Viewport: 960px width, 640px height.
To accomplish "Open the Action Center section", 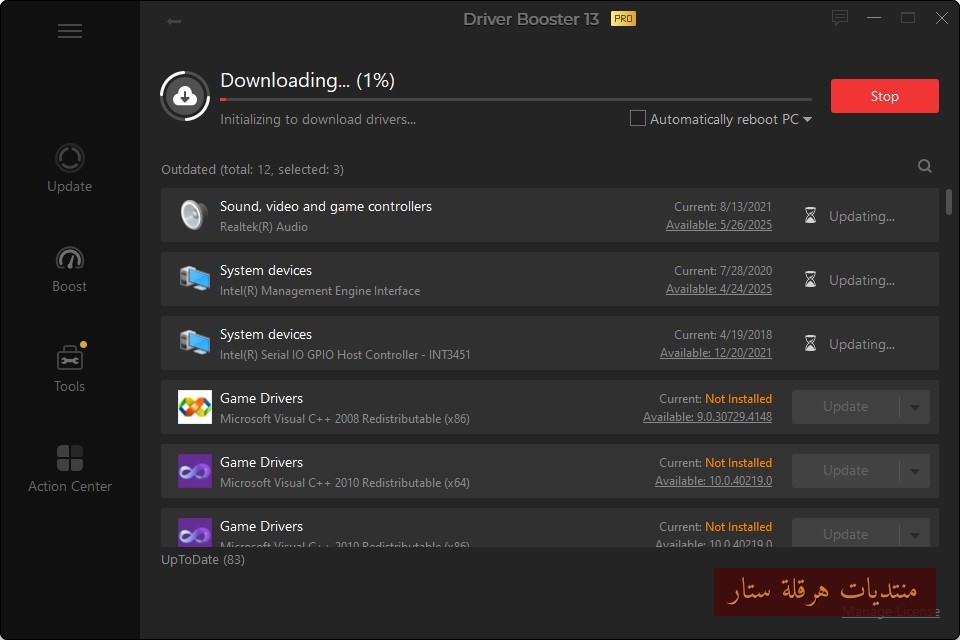I will coord(70,469).
